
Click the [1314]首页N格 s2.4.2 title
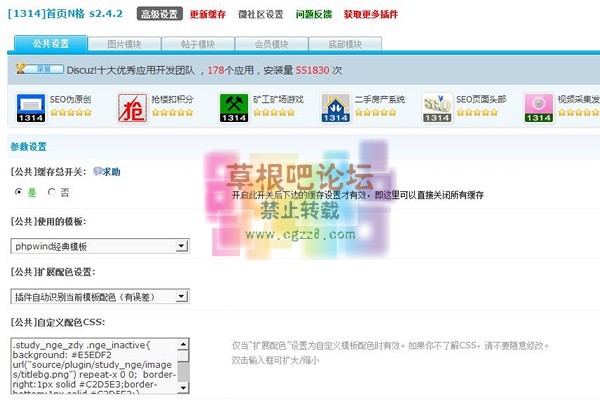click(x=65, y=14)
